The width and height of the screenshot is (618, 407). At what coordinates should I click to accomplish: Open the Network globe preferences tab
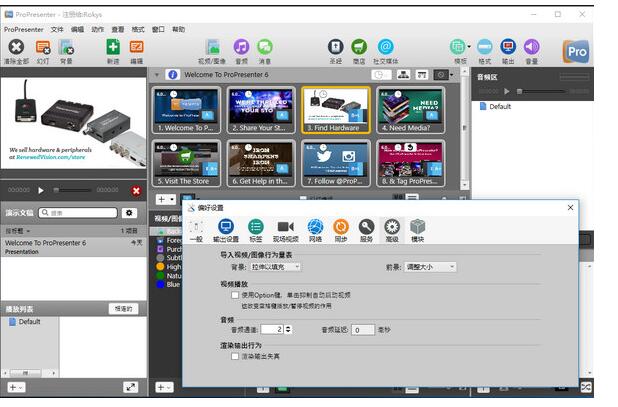[x=315, y=230]
